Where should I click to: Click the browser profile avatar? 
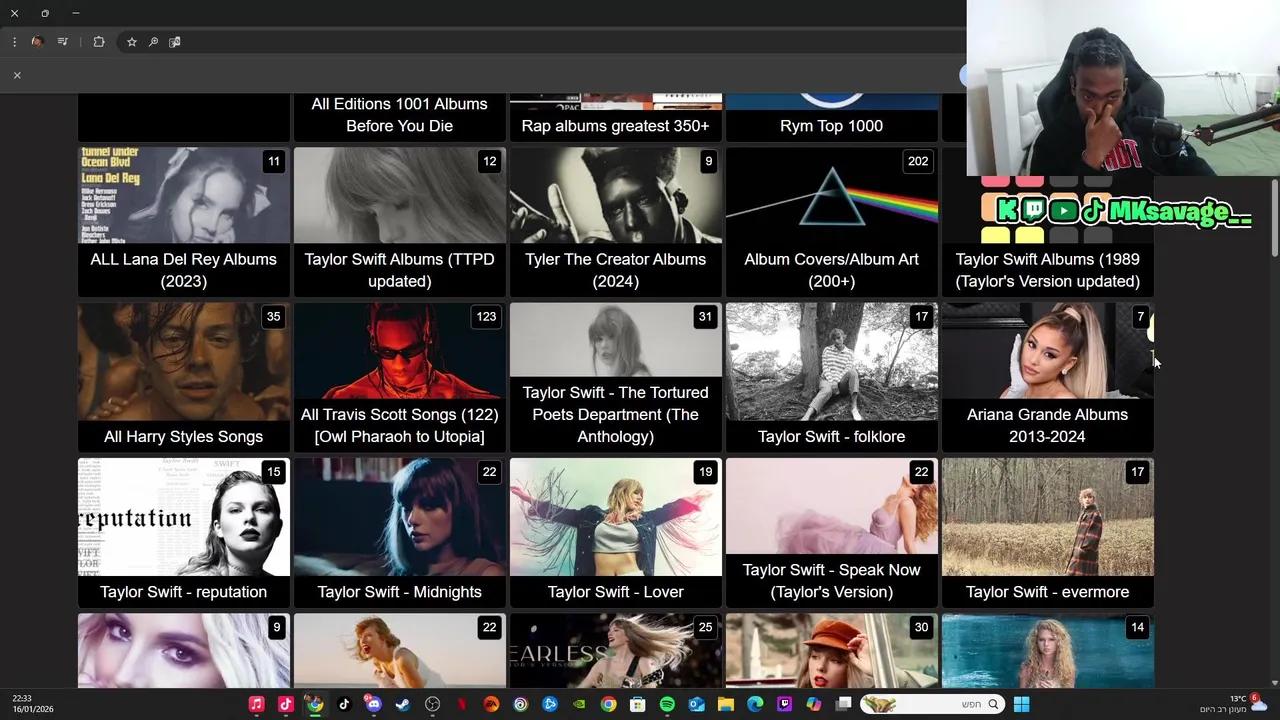[37, 42]
